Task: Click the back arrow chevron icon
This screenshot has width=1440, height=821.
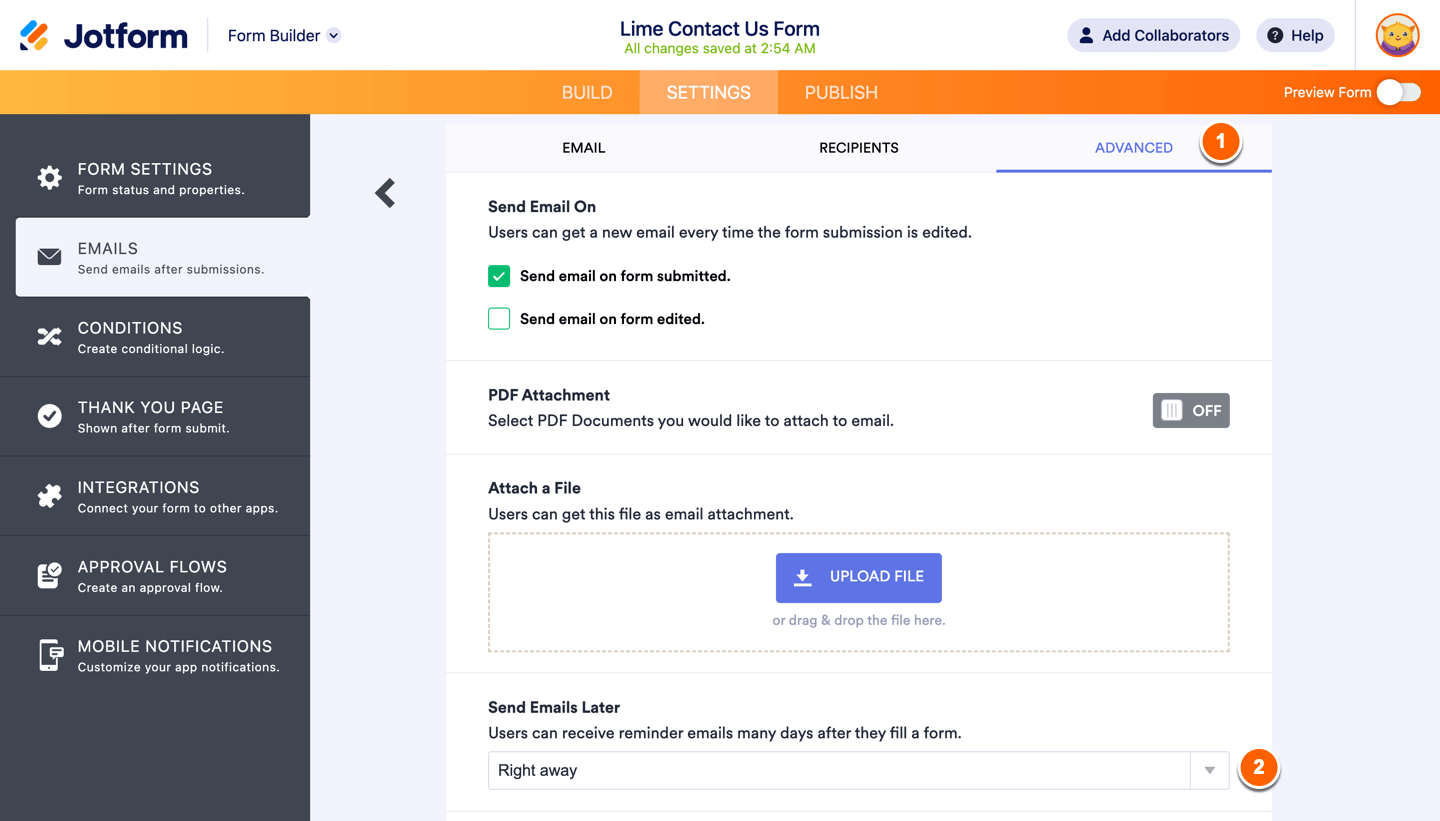Action: (385, 193)
